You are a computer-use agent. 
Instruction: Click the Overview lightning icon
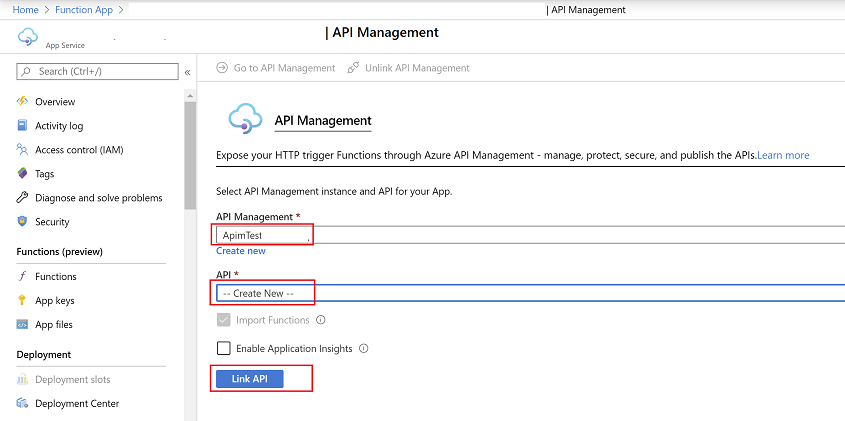[x=22, y=101]
